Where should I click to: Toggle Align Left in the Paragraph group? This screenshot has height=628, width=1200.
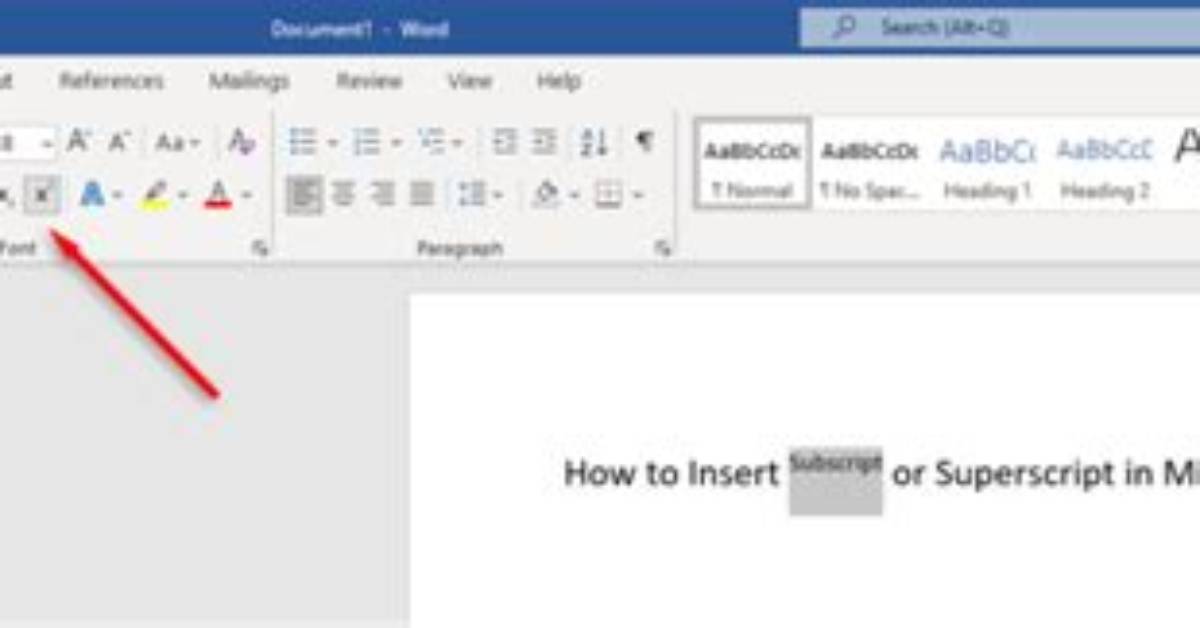click(303, 195)
